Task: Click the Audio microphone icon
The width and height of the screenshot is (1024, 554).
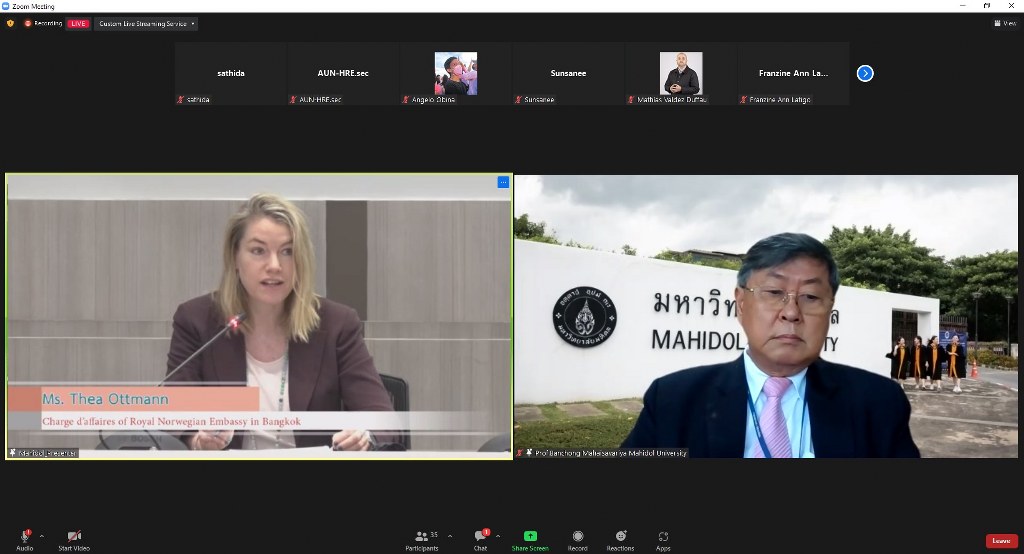Action: pos(24,537)
